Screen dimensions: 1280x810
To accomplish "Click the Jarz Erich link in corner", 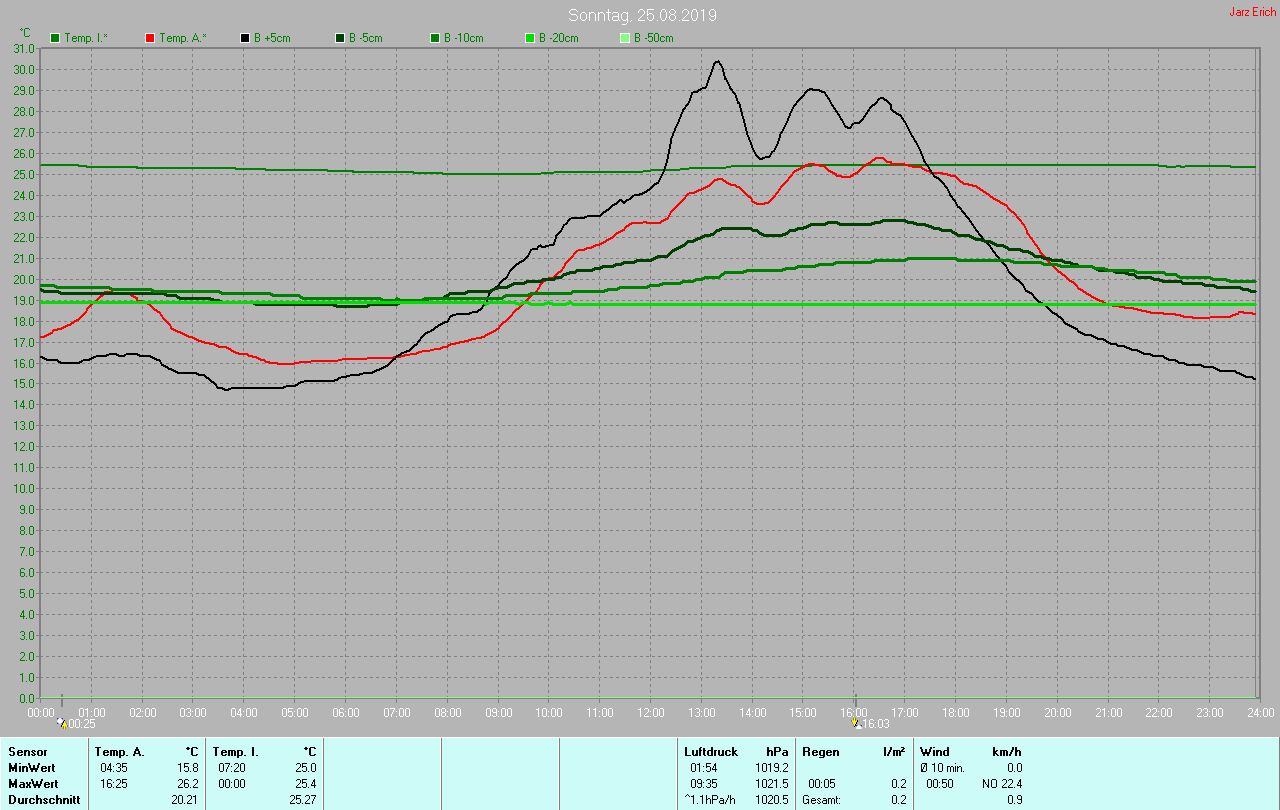I will pos(1252,12).
